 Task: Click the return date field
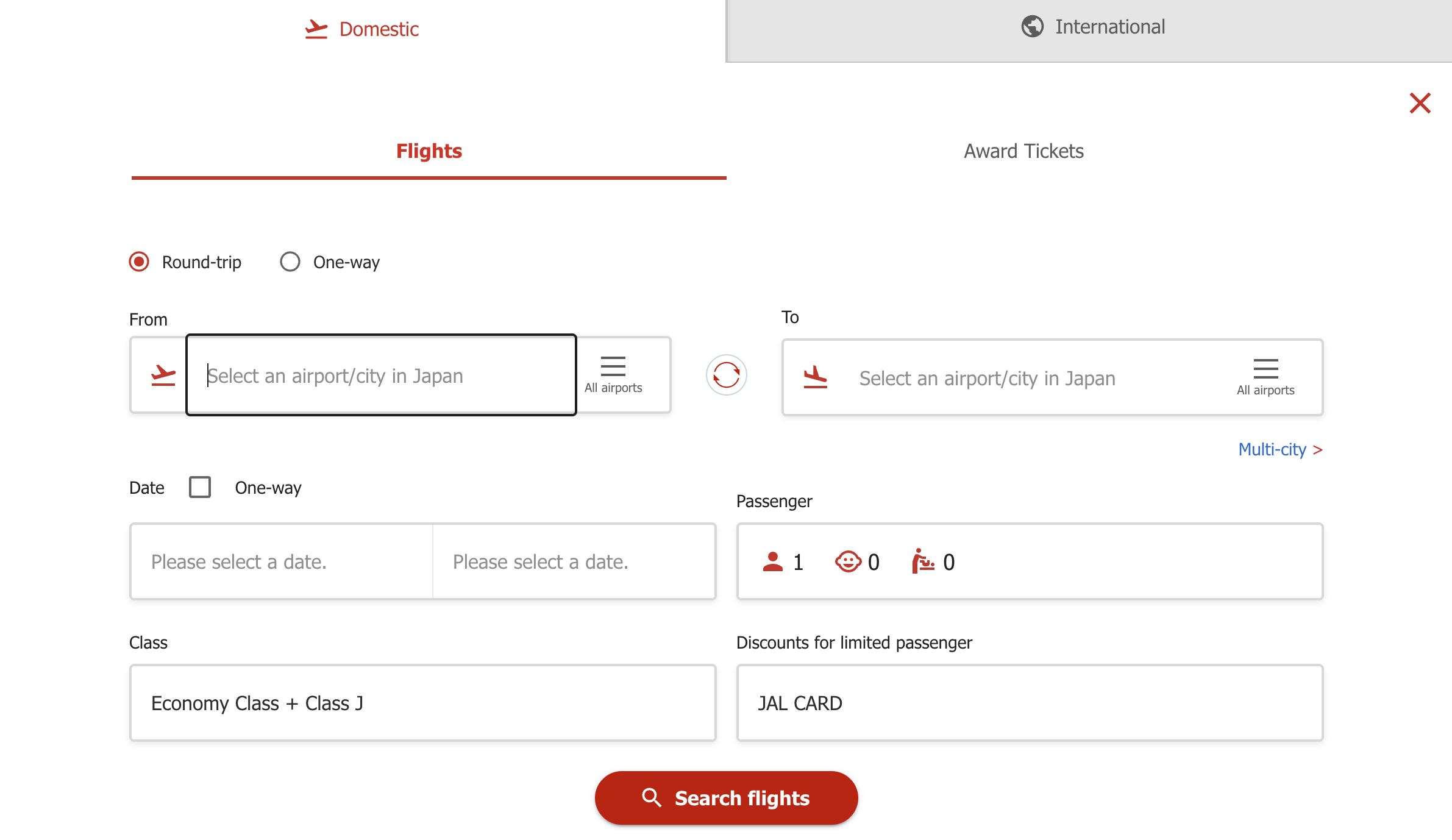[573, 561]
